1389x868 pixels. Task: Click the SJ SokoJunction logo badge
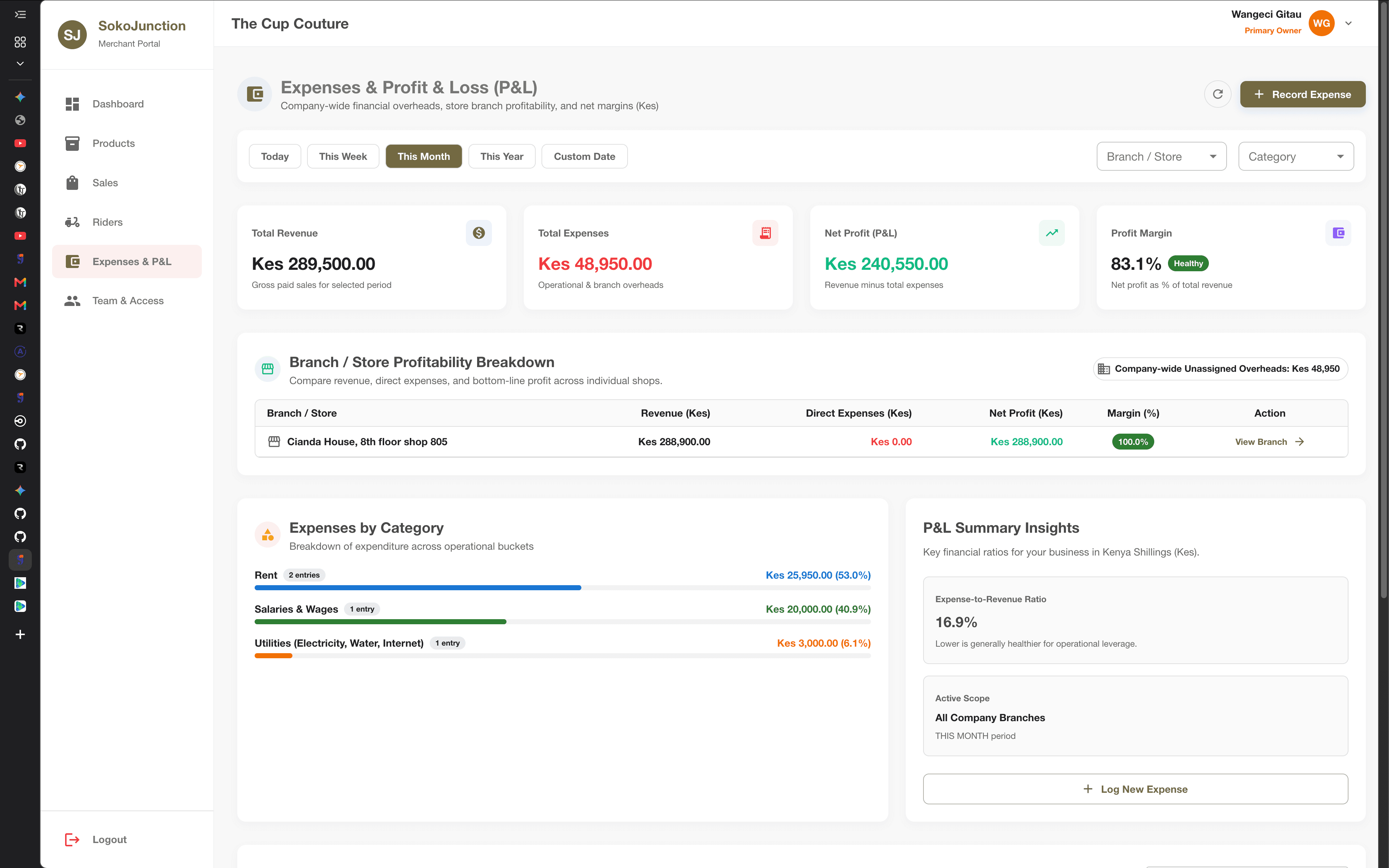coord(72,34)
